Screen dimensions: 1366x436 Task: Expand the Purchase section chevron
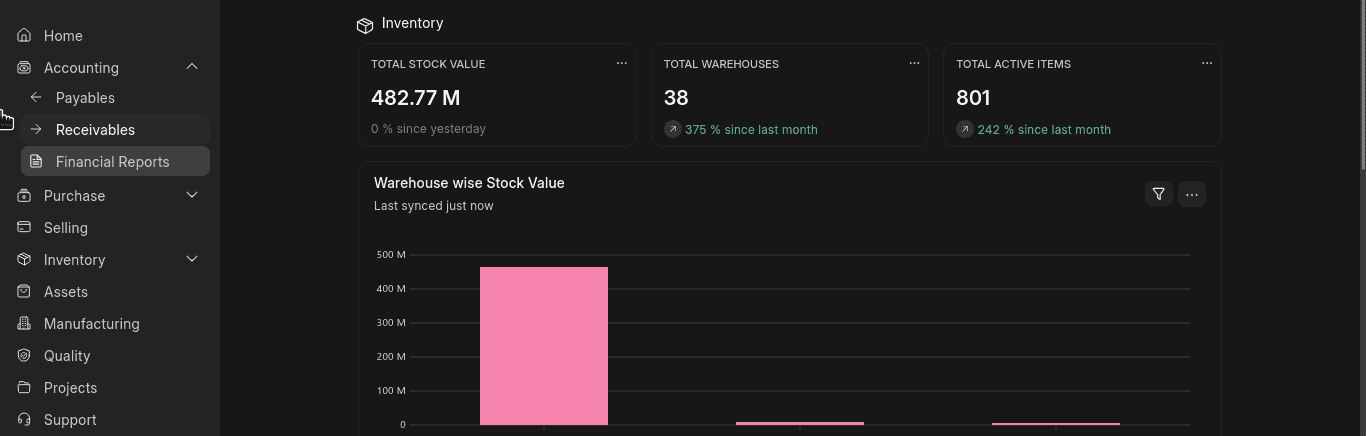pos(192,195)
